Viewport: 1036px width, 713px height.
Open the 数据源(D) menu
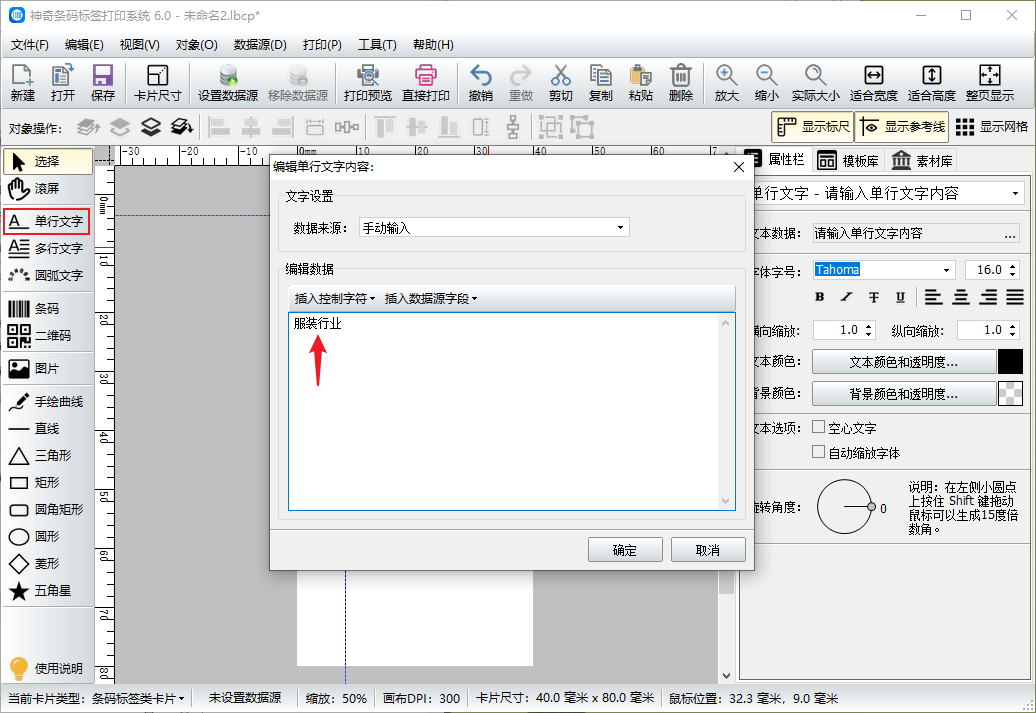tap(260, 45)
